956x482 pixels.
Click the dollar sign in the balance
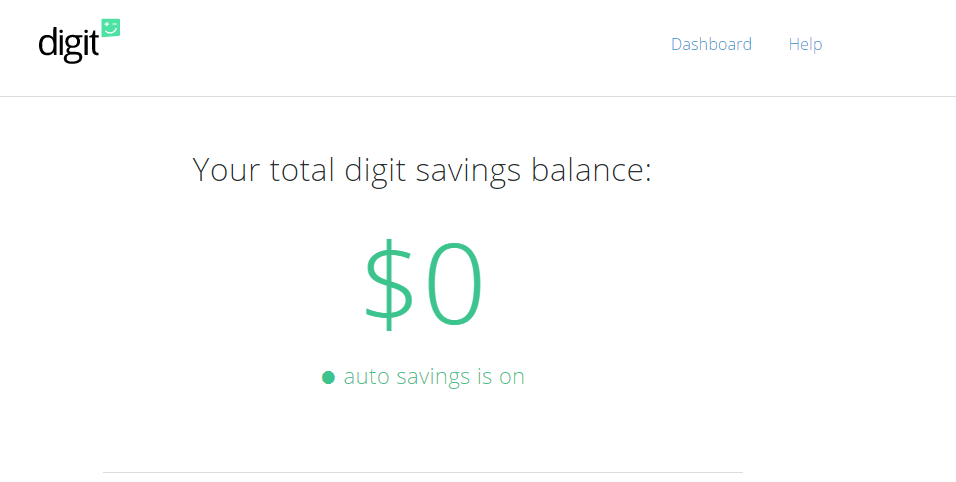[x=388, y=286]
